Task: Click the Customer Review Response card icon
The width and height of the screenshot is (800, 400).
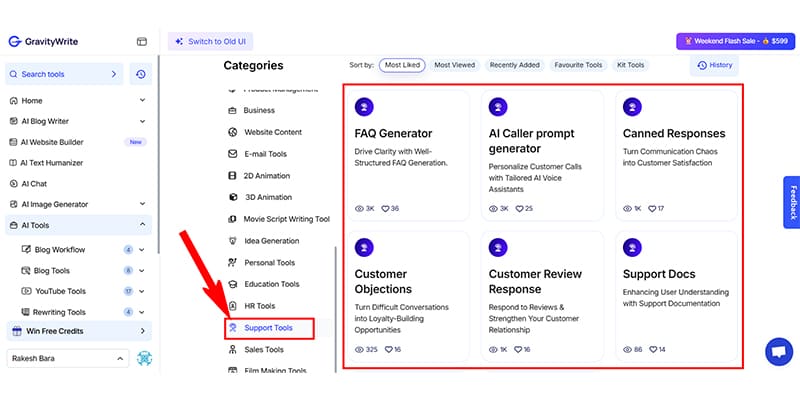Action: 498,247
